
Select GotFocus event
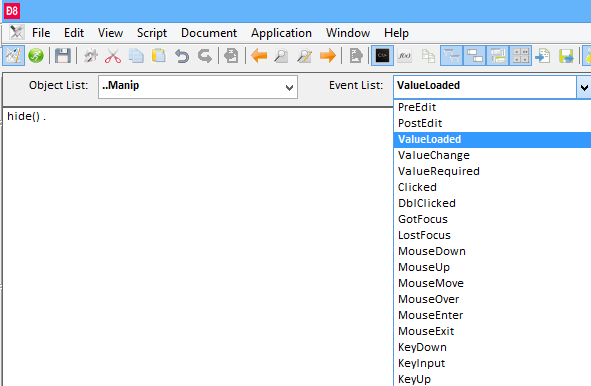pyautogui.click(x=492, y=219)
